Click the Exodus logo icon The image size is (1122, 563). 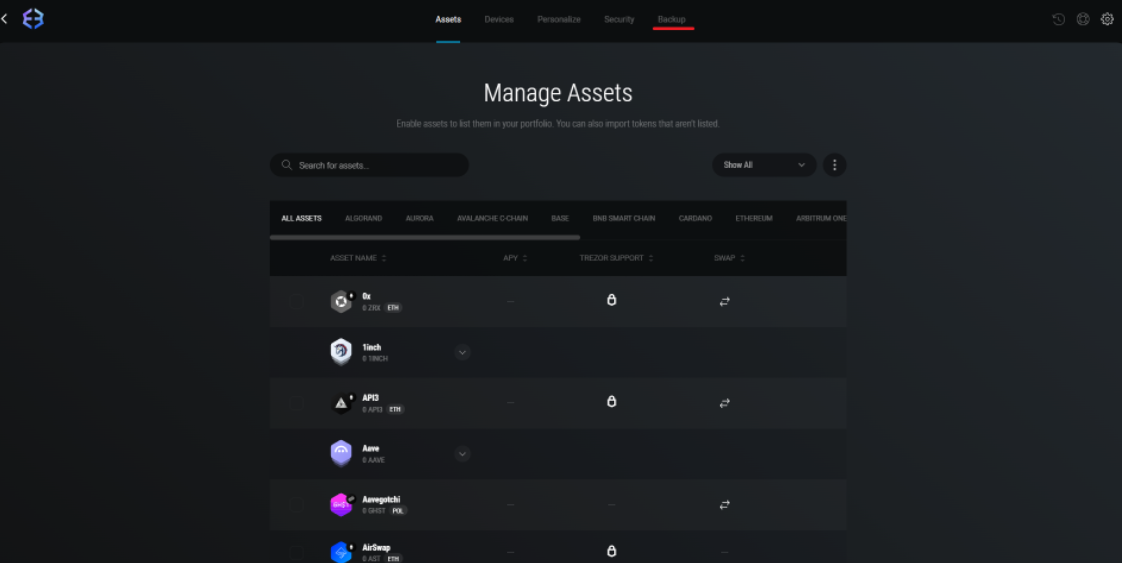[x=33, y=19]
